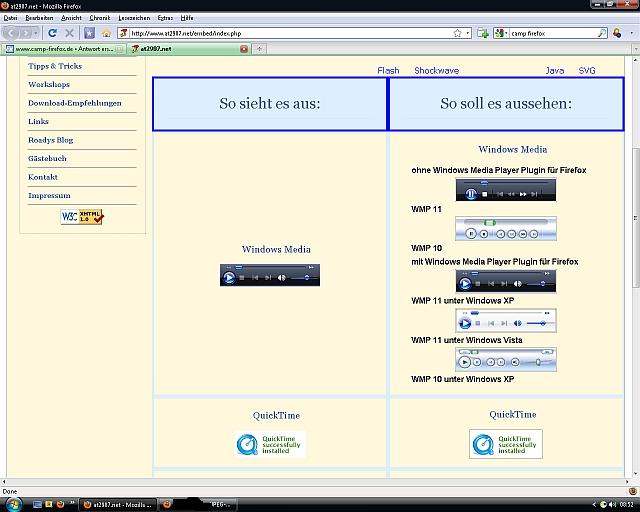Open the Impressum sidebar link

pos(49,196)
